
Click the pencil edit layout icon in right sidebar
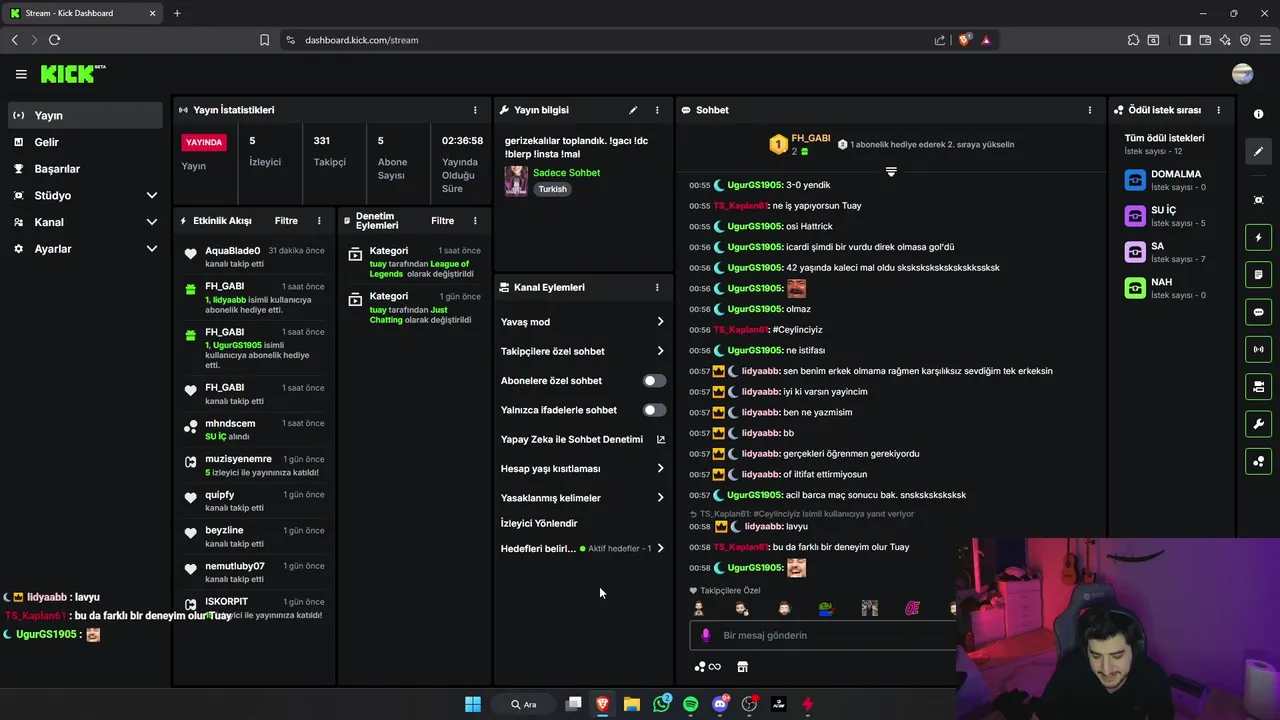point(1259,151)
